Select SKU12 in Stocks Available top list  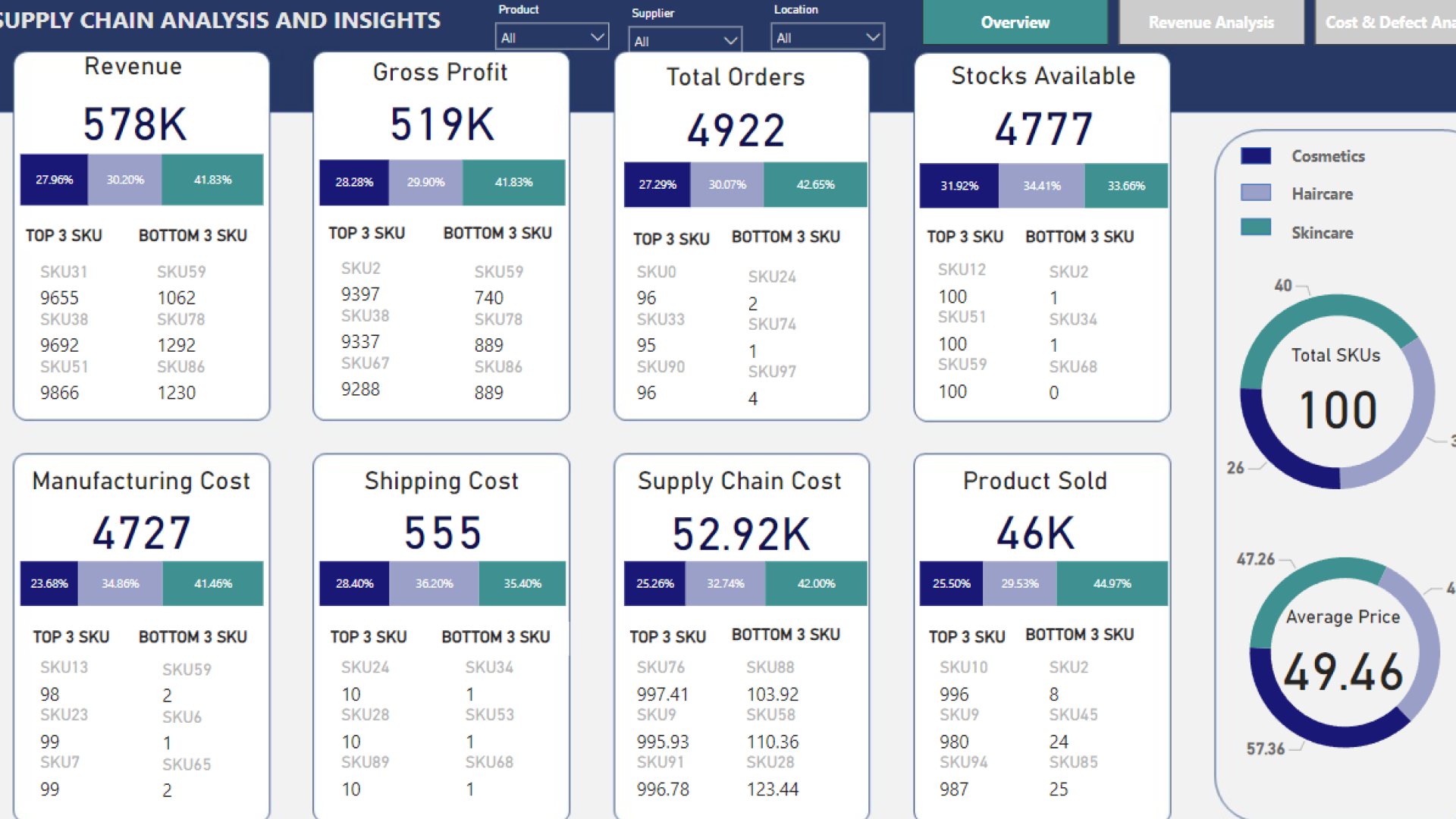(x=962, y=269)
